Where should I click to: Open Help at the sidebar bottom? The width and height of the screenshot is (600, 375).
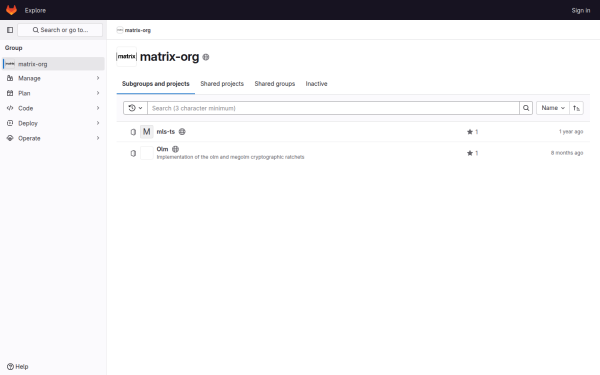(18, 367)
